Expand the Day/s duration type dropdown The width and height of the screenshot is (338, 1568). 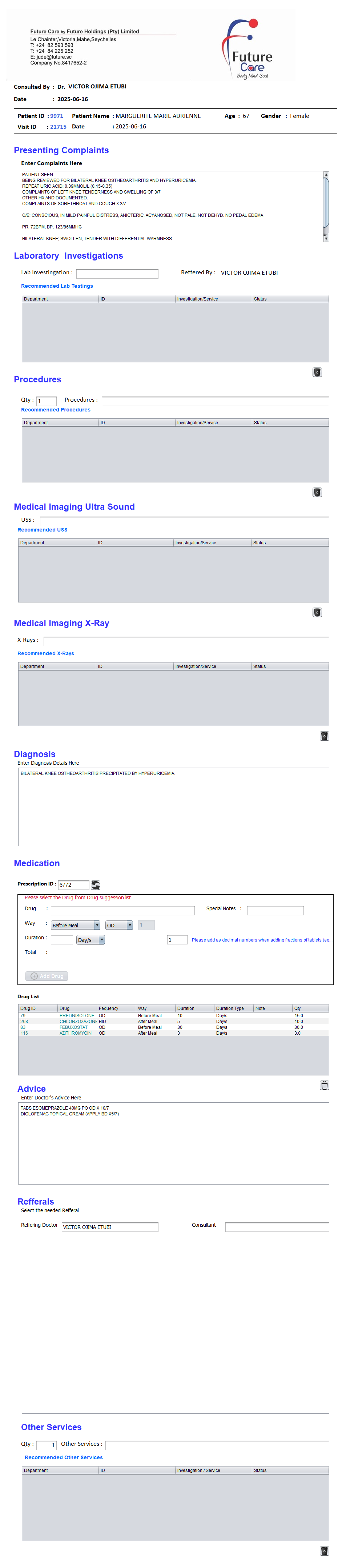90,940
